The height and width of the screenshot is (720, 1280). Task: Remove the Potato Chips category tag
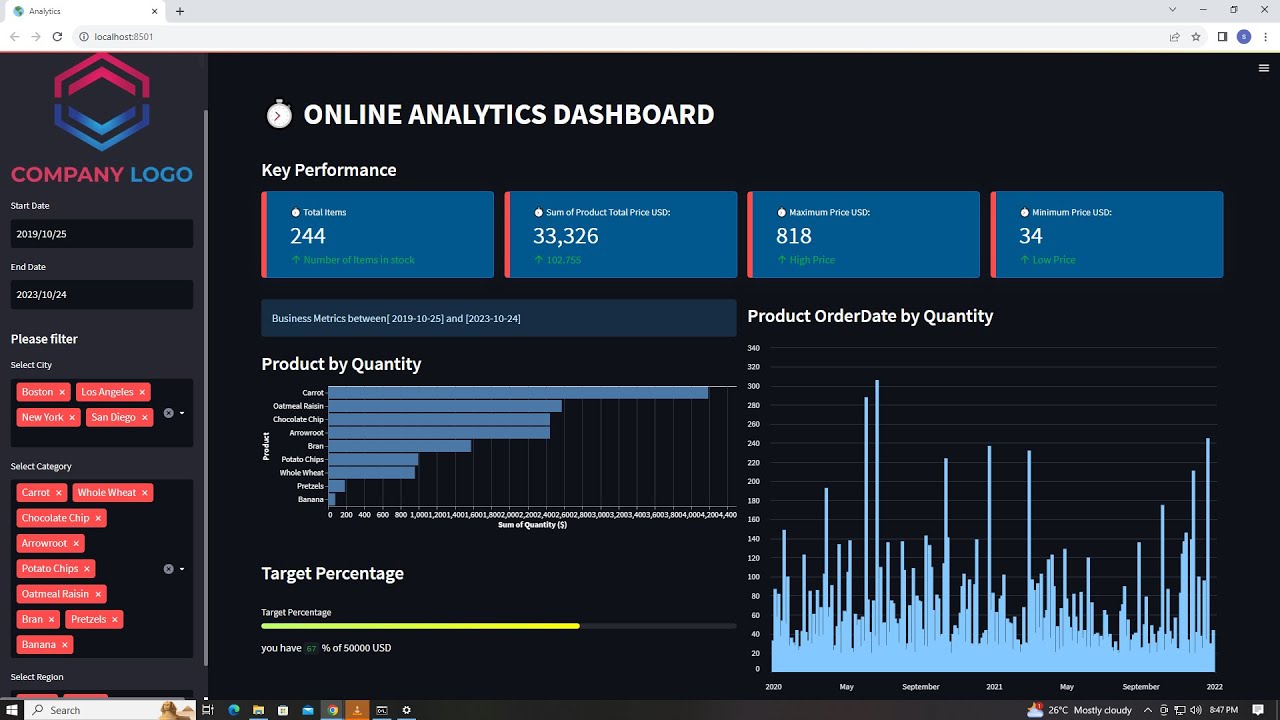87,568
